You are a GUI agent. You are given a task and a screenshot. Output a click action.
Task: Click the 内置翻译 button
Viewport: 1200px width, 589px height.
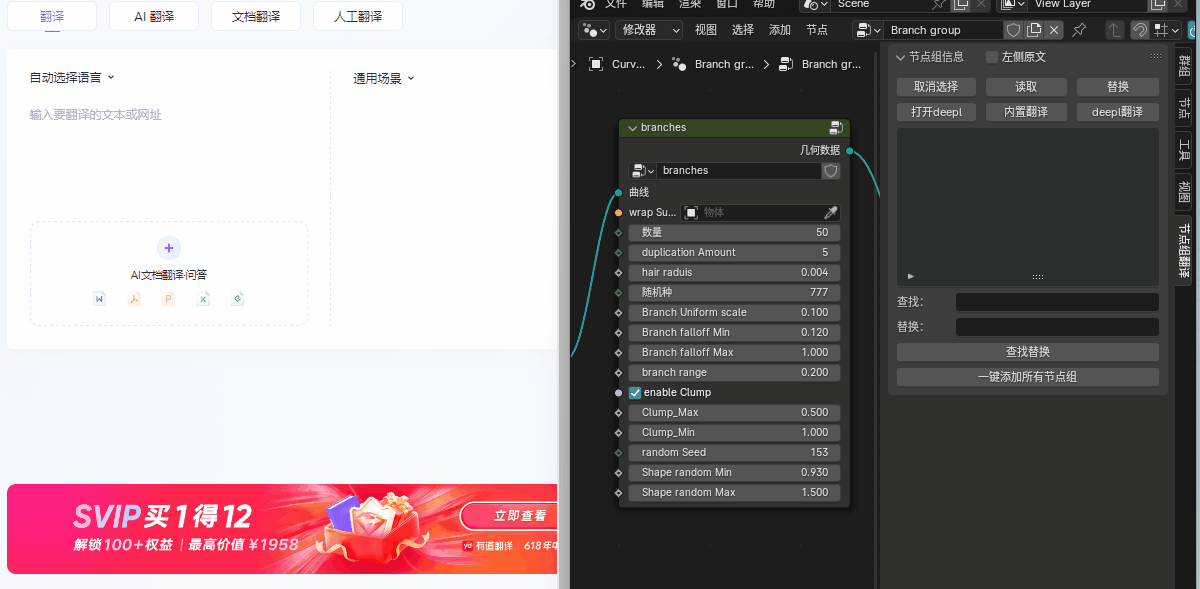[x=1027, y=112]
